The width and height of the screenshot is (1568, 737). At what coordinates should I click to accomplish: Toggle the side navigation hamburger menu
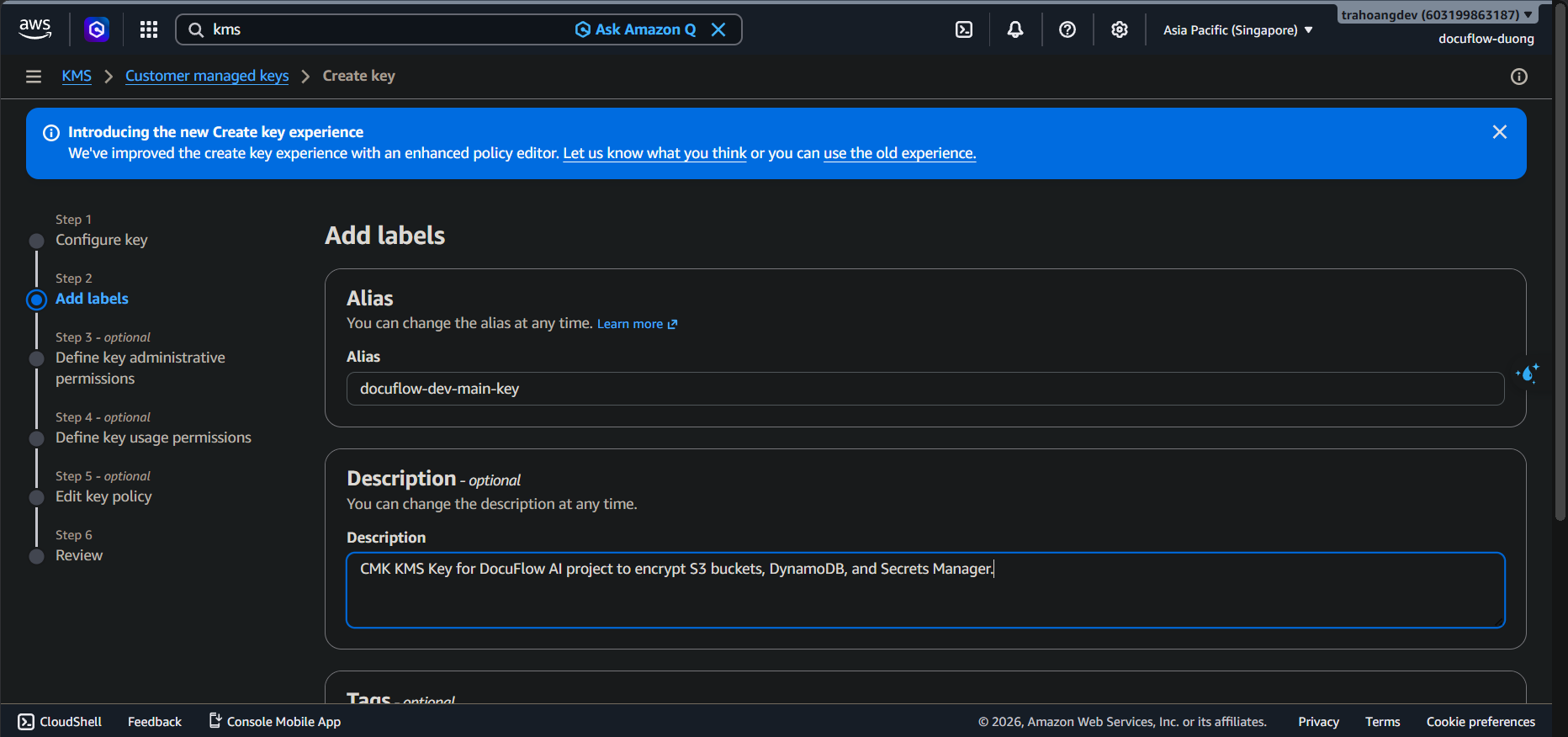tap(34, 77)
